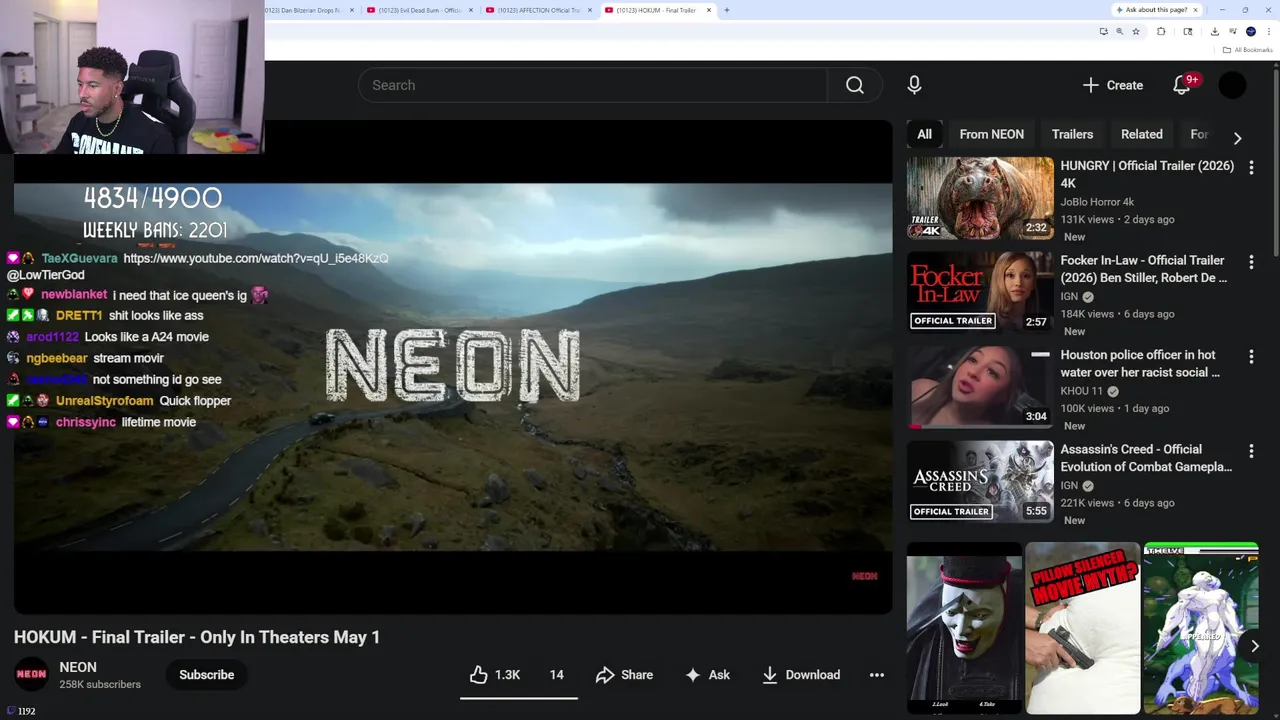Open more actions ellipsis under video
Viewport: 1280px width, 720px height.
coord(876,675)
